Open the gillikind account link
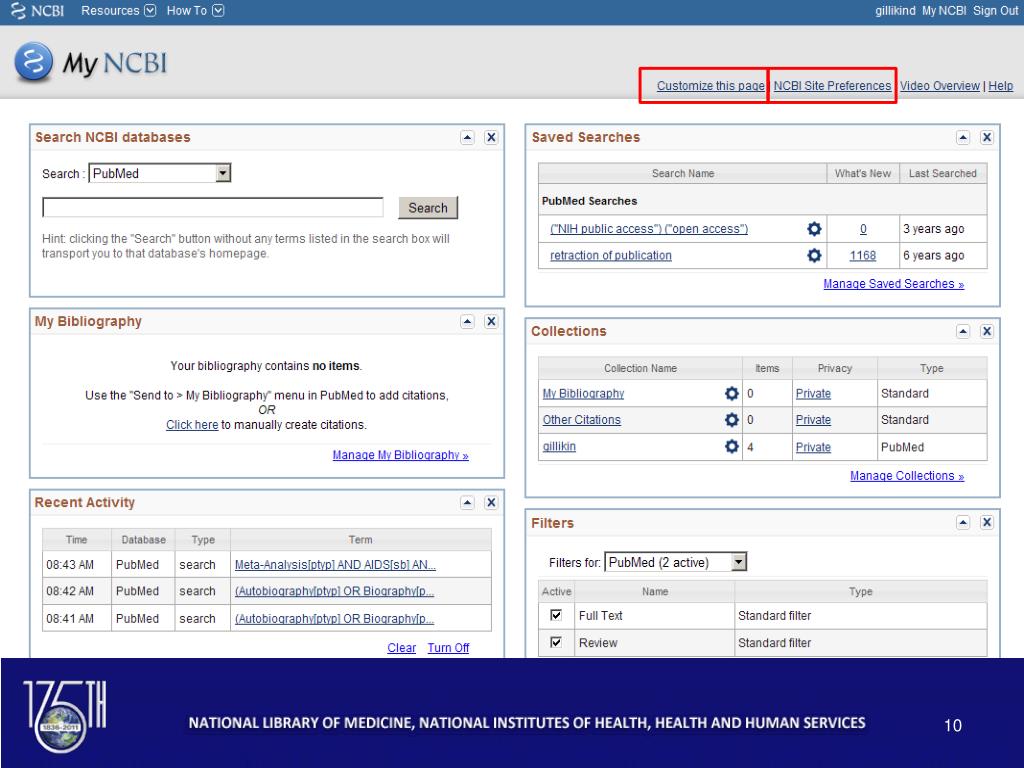The image size is (1024, 768). click(895, 10)
